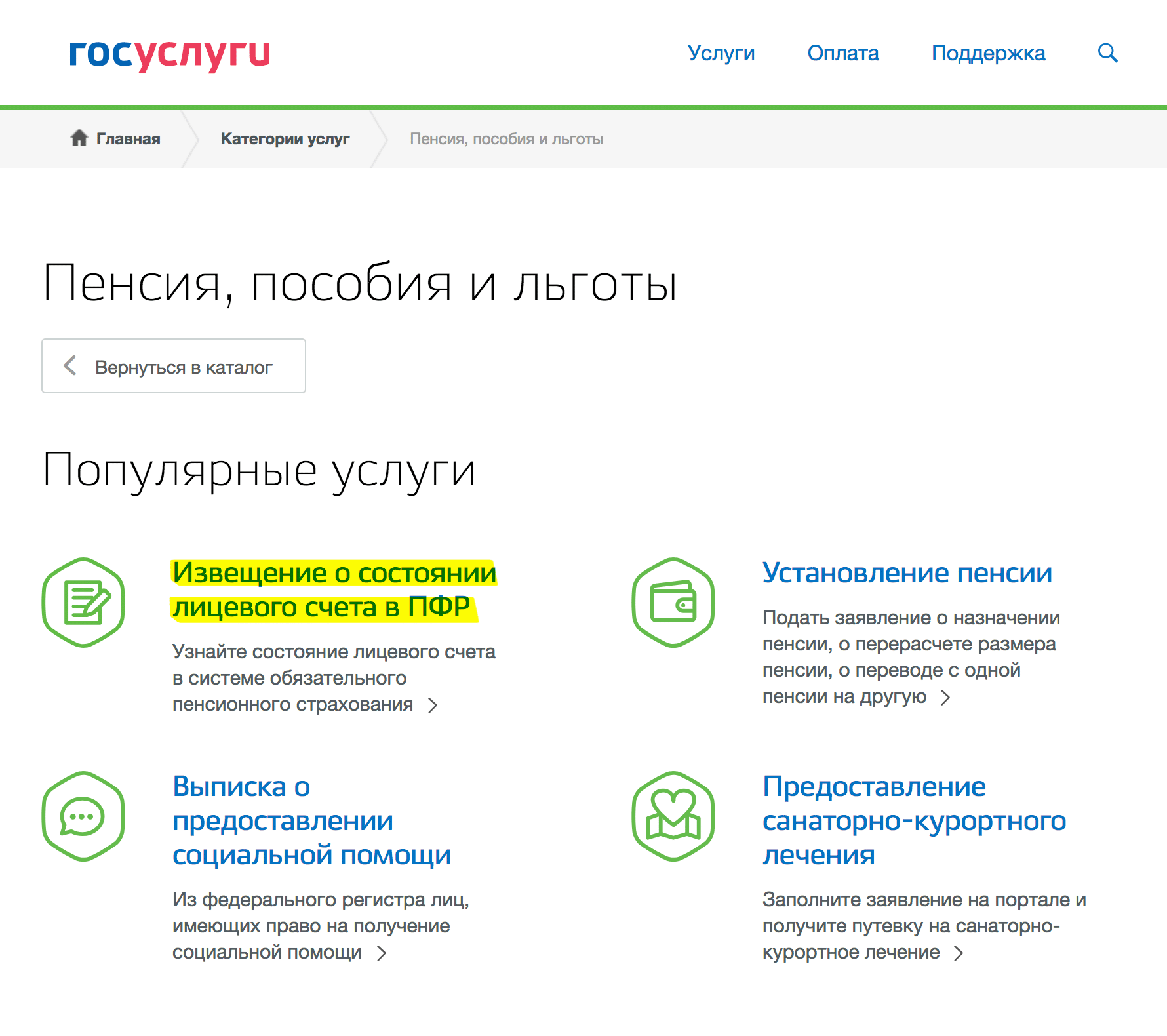Screen dimensions: 1167x1036
Task: Click Пенсия, пособия и льготы breadcrumb
Action: pyautogui.click(x=506, y=138)
